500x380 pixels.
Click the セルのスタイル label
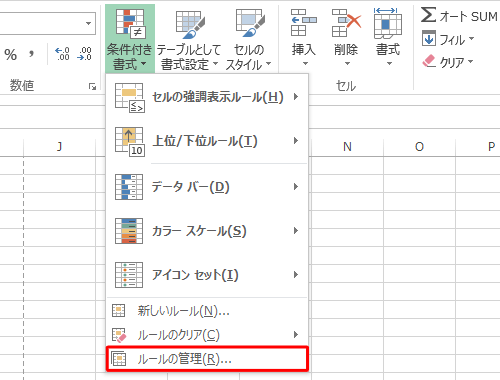pyautogui.click(x=248, y=57)
